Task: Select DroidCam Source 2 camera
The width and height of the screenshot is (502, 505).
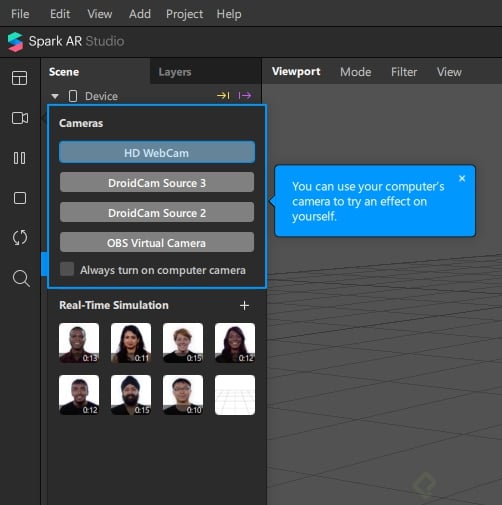Action: (x=157, y=212)
